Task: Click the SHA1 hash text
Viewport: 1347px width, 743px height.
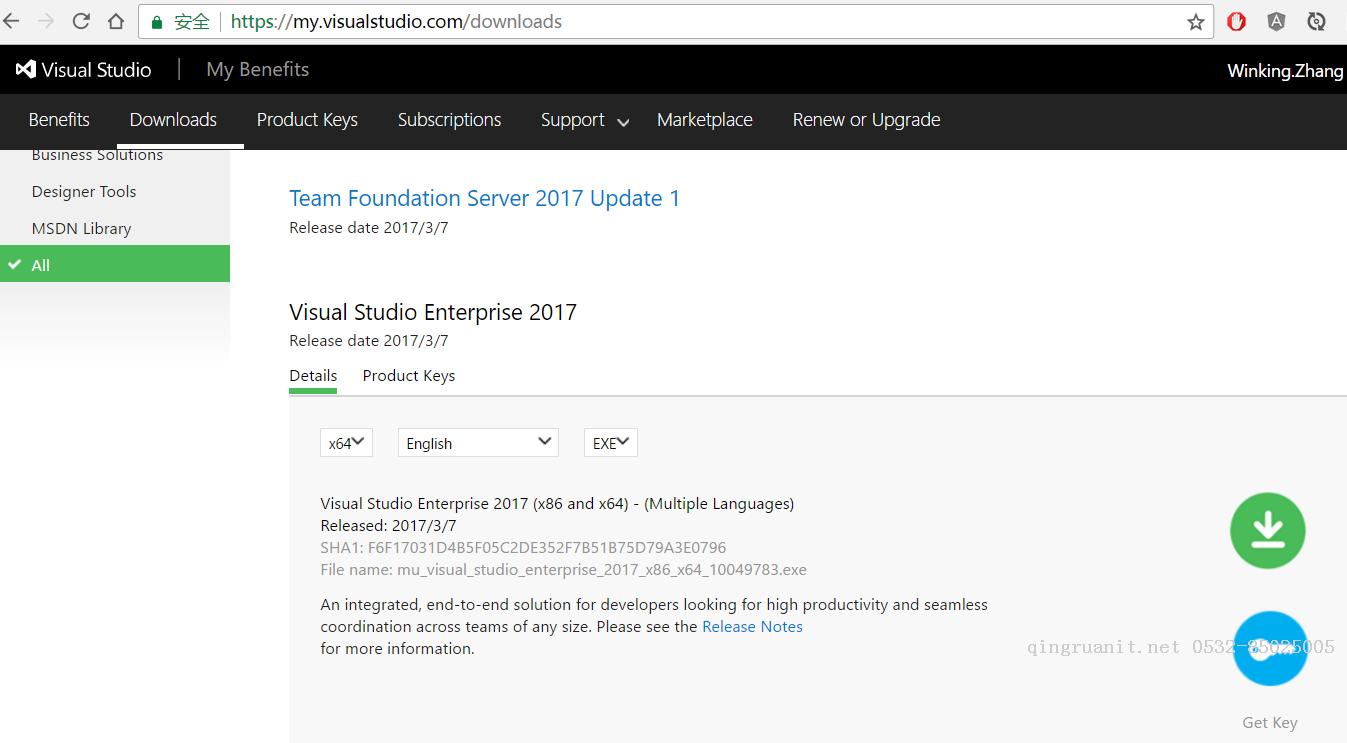Action: [x=523, y=548]
